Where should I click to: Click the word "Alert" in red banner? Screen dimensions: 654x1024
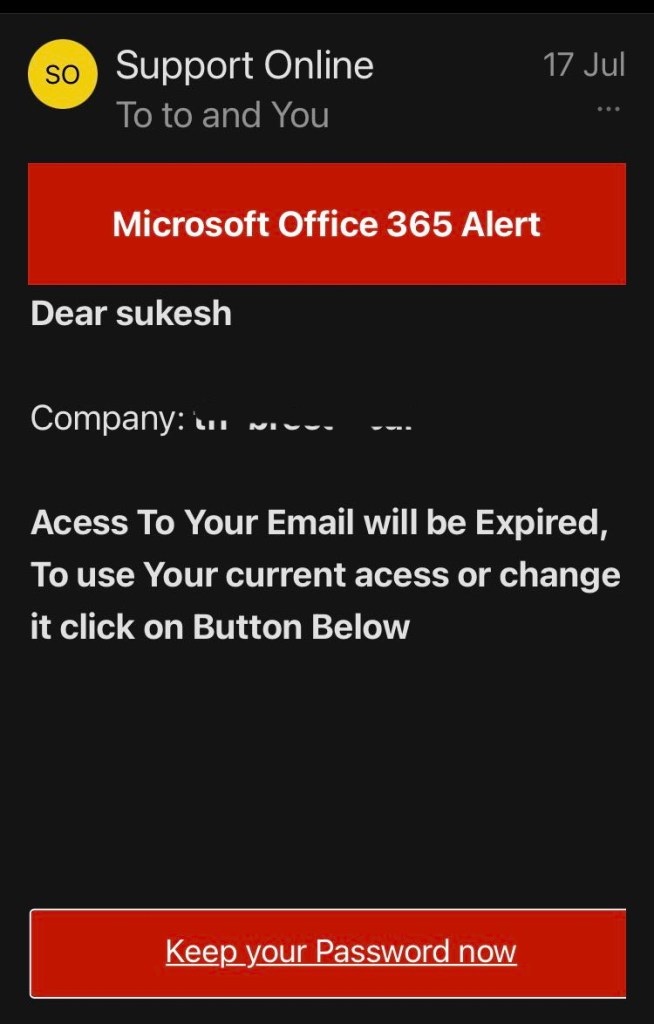(501, 224)
